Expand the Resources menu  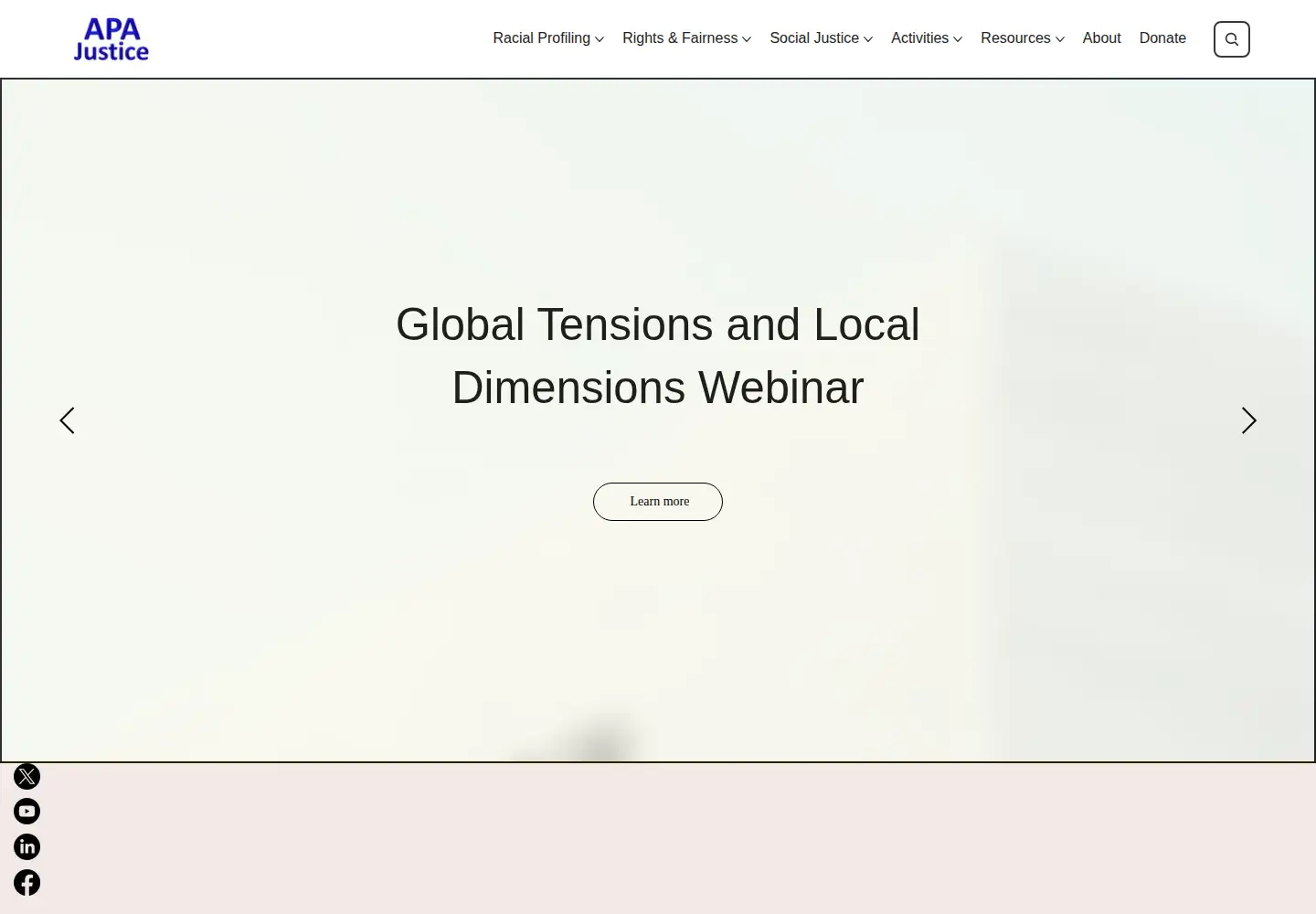click(1023, 38)
